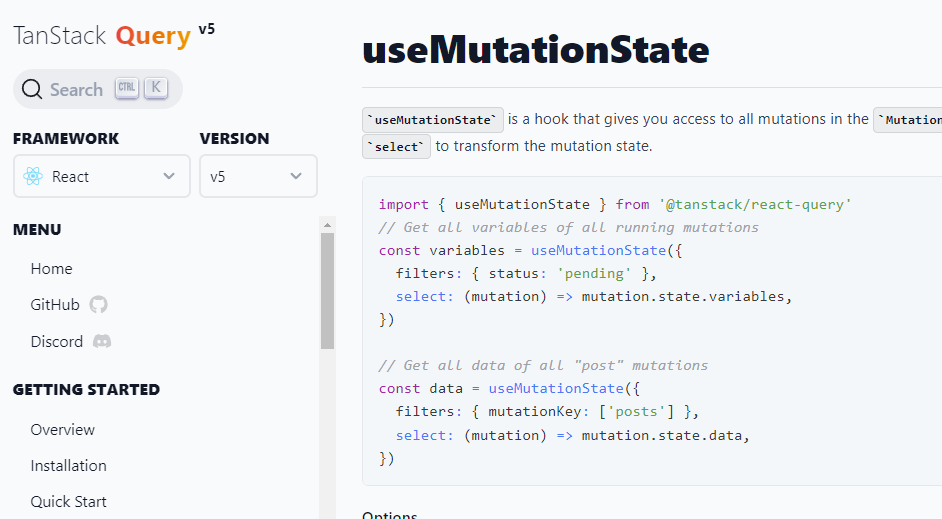
Task: Click the GETTING STARTED section header
Action: click(x=87, y=389)
